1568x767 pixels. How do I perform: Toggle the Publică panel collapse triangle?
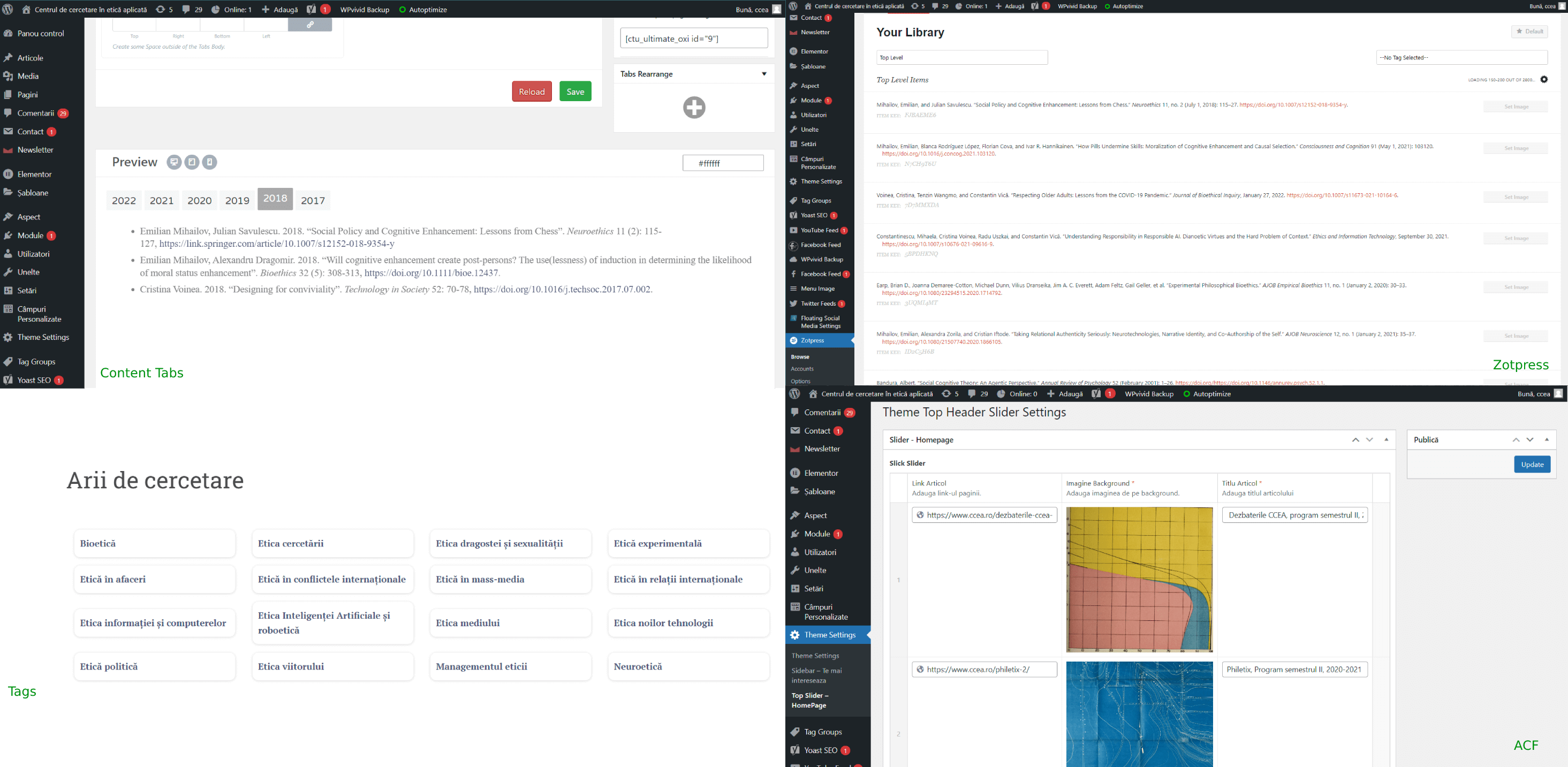[x=1546, y=439]
